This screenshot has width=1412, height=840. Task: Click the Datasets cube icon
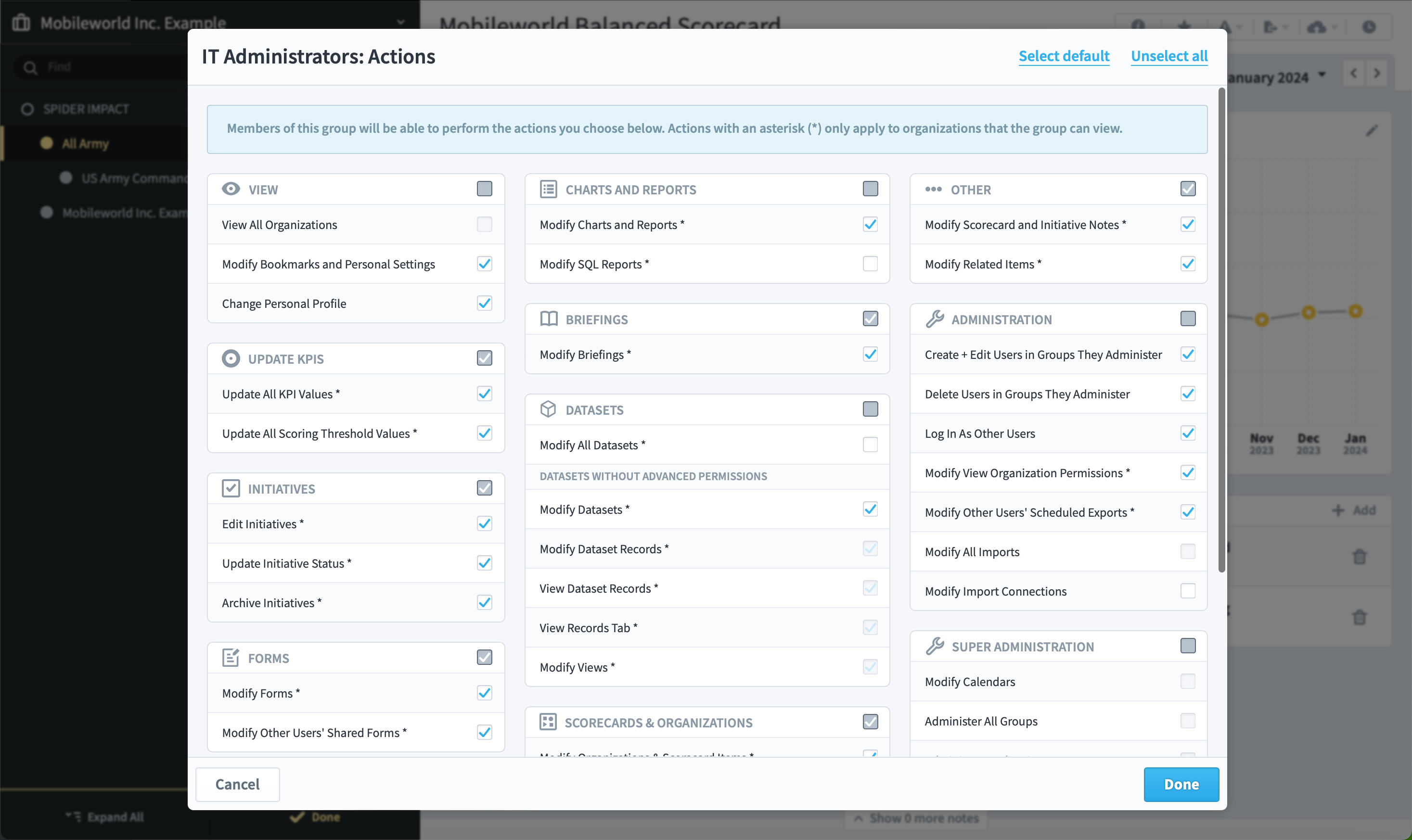(x=548, y=408)
